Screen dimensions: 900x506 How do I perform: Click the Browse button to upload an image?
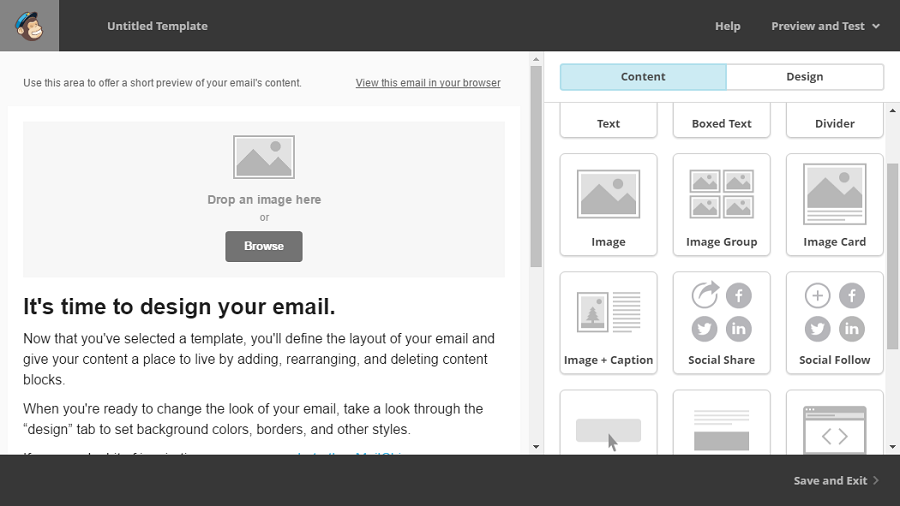coord(264,246)
